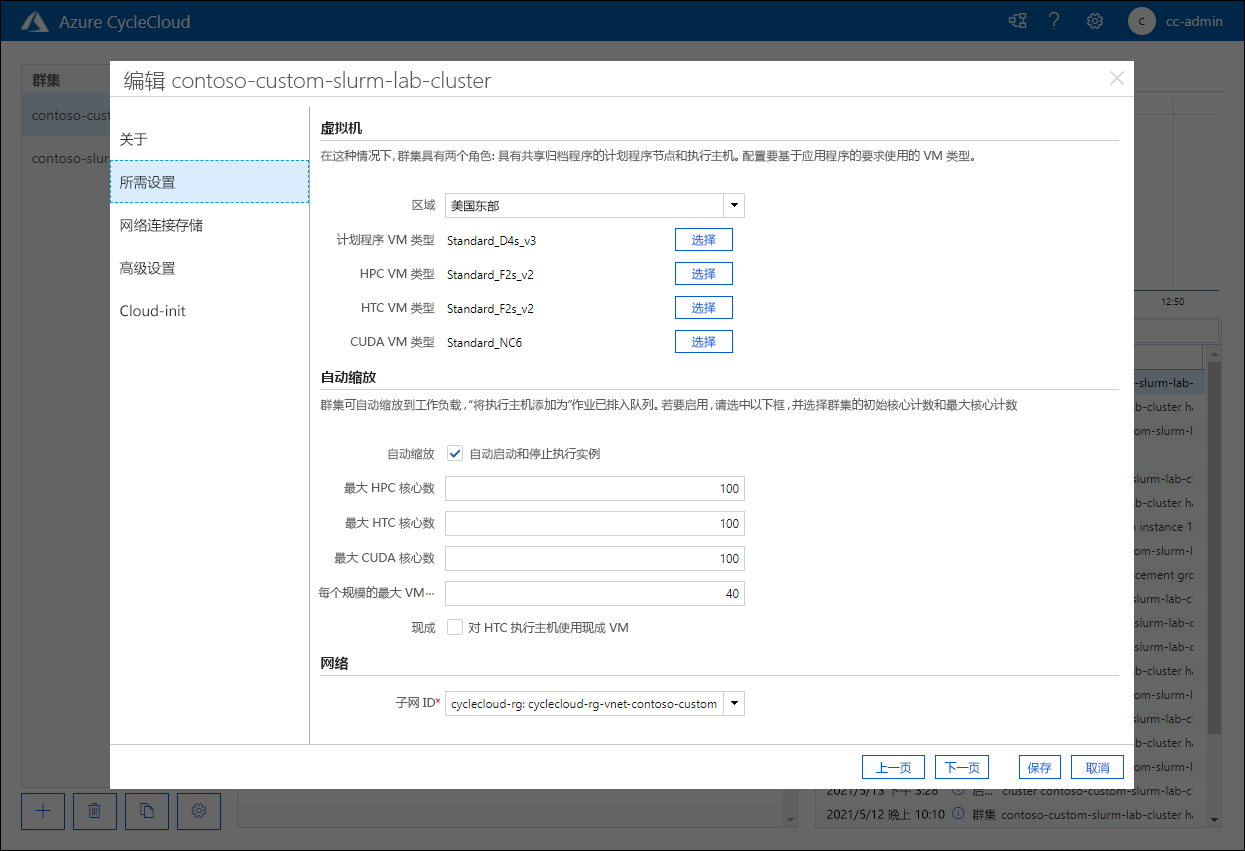Go to previous page with 上一页
Viewport: 1245px width, 851px height.
point(893,767)
